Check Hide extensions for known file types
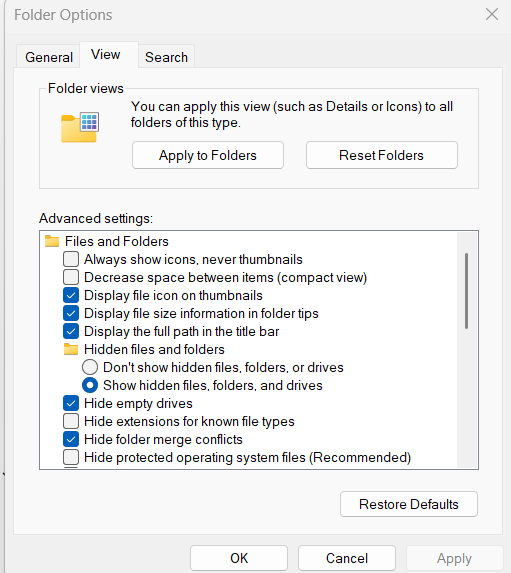 (71, 421)
